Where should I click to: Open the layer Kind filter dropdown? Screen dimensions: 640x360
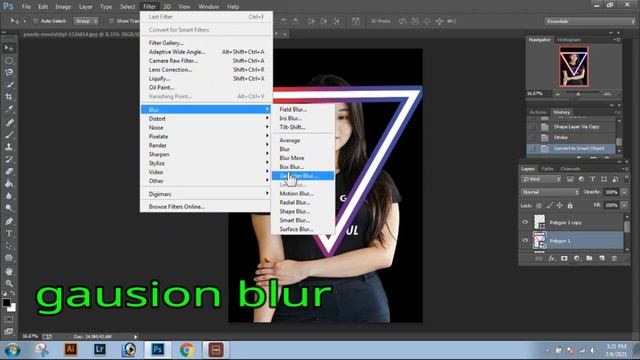pyautogui.click(x=541, y=179)
